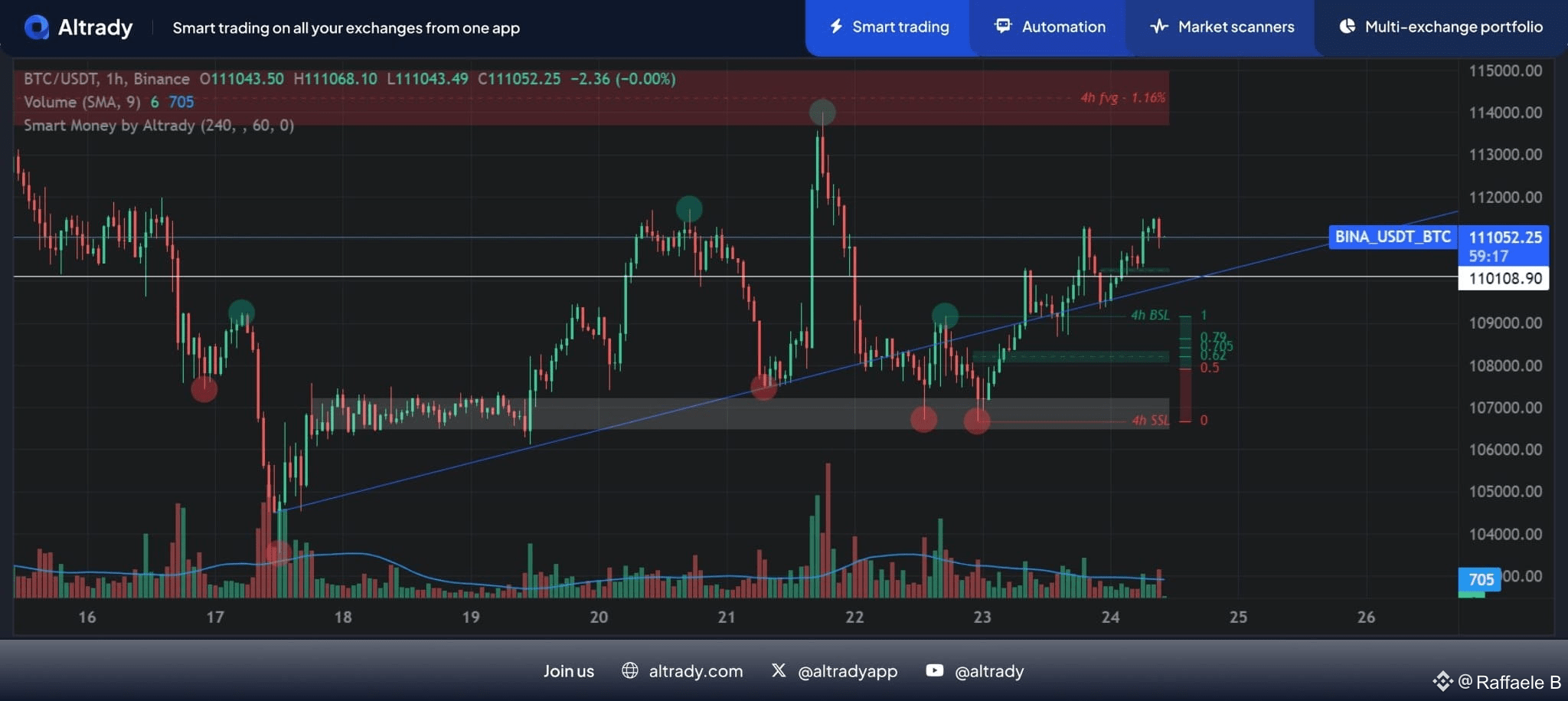Viewport: 1568px width, 701px height.
Task: Click the 110108.90 price line label
Action: 1504,278
